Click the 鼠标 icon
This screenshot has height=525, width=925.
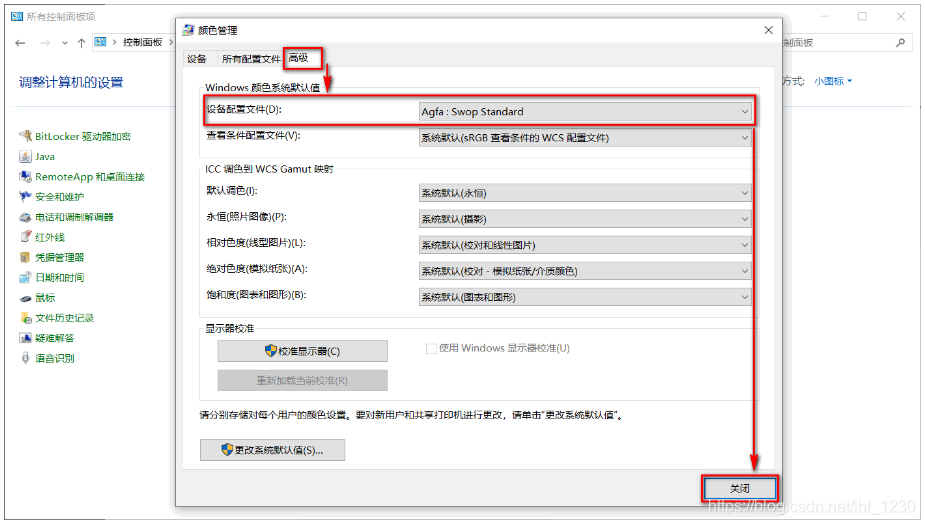(x=25, y=298)
